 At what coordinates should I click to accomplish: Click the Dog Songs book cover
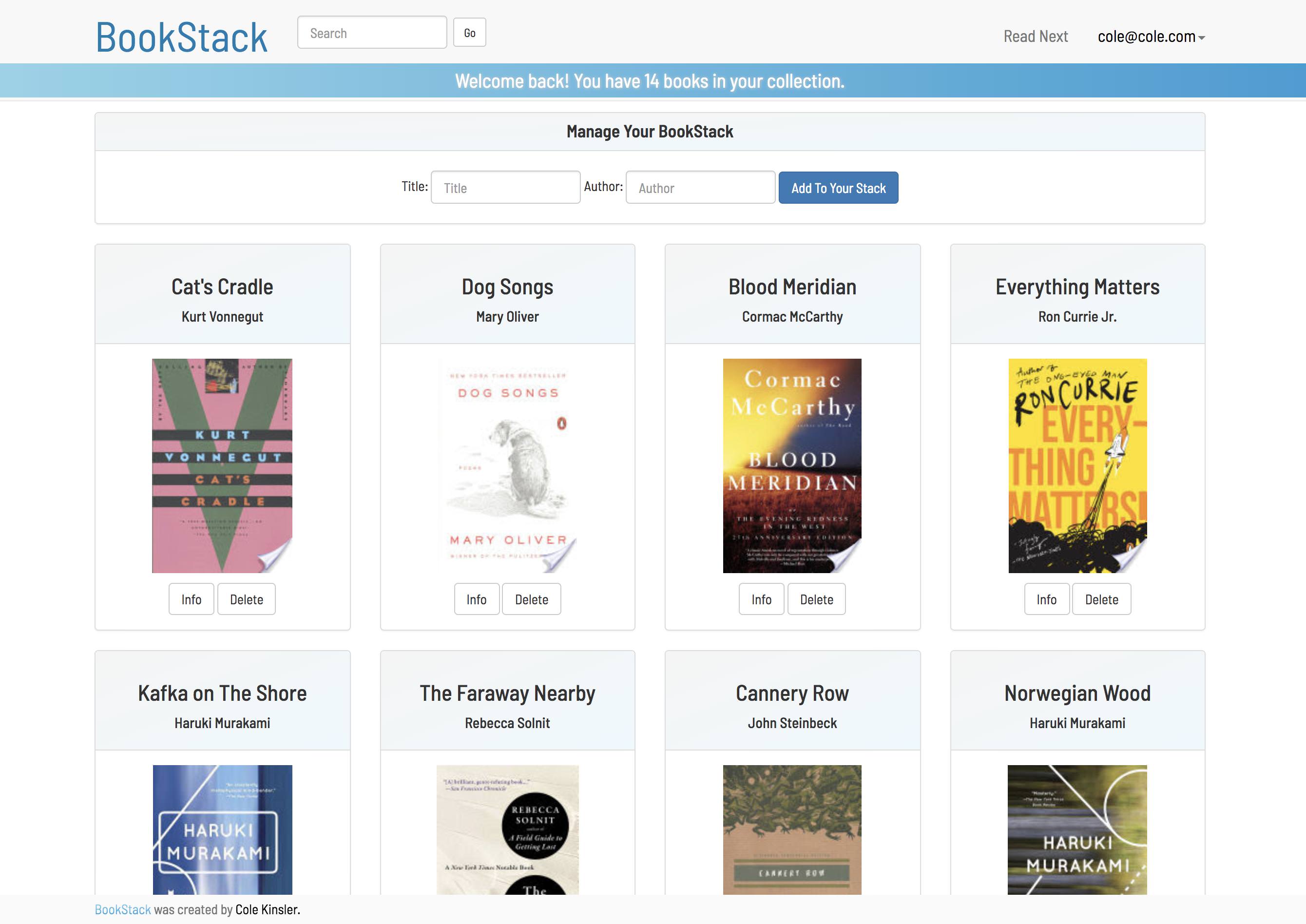pos(507,465)
